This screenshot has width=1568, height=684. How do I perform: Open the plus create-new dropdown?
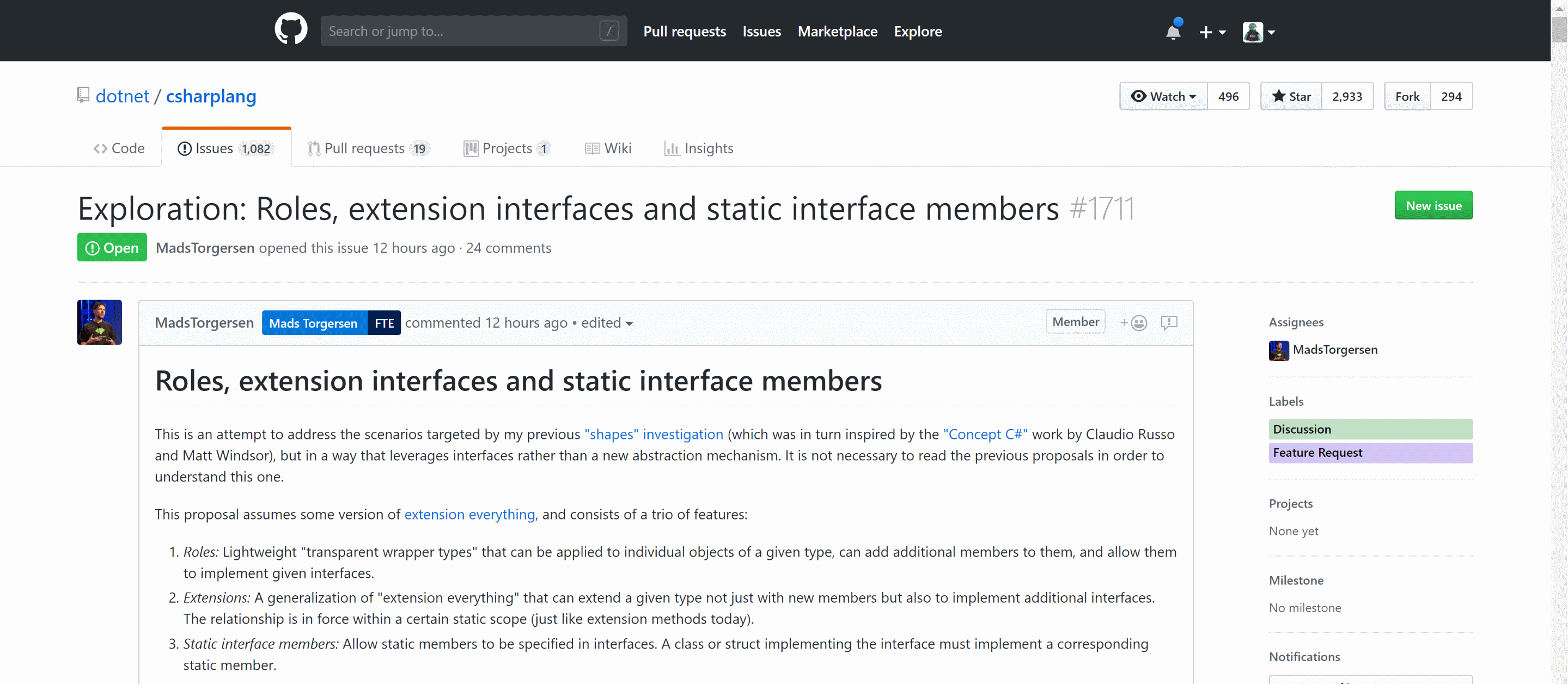tap(1212, 32)
